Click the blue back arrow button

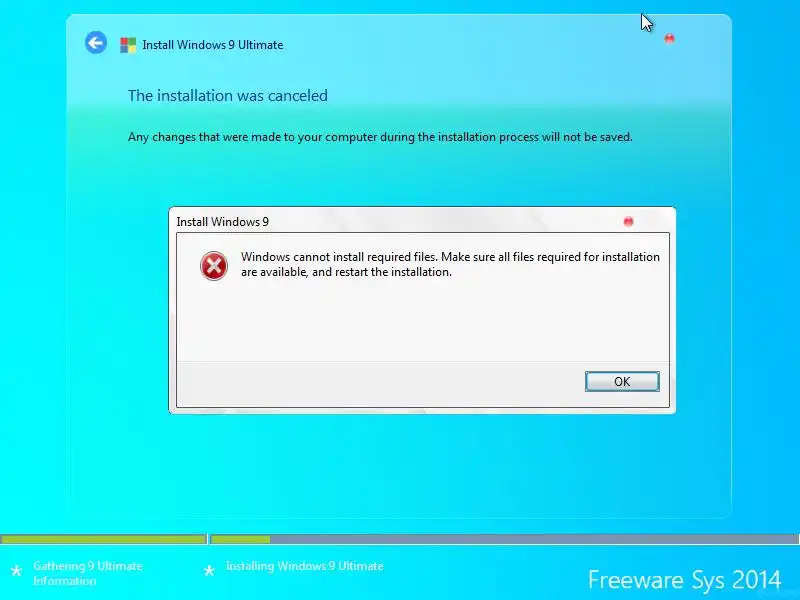point(96,42)
